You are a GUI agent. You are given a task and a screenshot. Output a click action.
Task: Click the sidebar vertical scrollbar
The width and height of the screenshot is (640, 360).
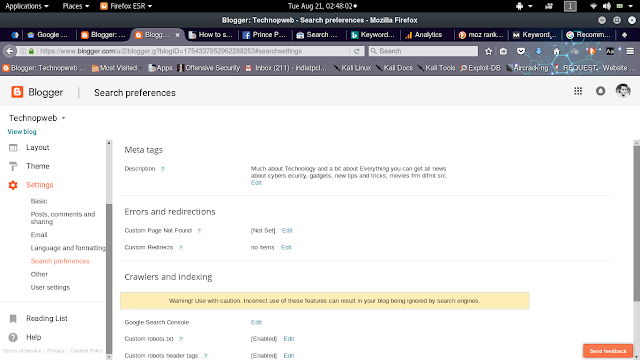[x=109, y=279]
